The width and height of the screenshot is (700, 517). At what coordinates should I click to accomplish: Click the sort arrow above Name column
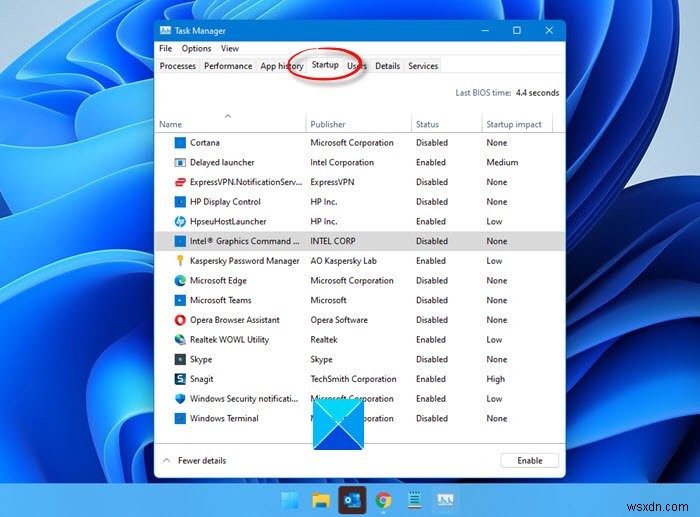point(228,116)
